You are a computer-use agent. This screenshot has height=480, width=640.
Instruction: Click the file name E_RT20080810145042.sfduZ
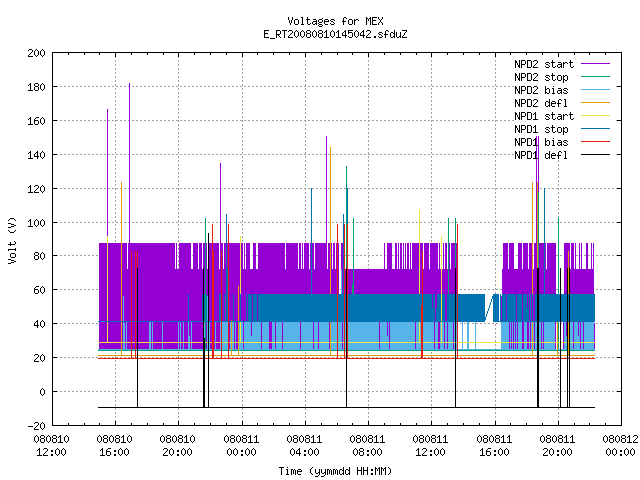335,34
